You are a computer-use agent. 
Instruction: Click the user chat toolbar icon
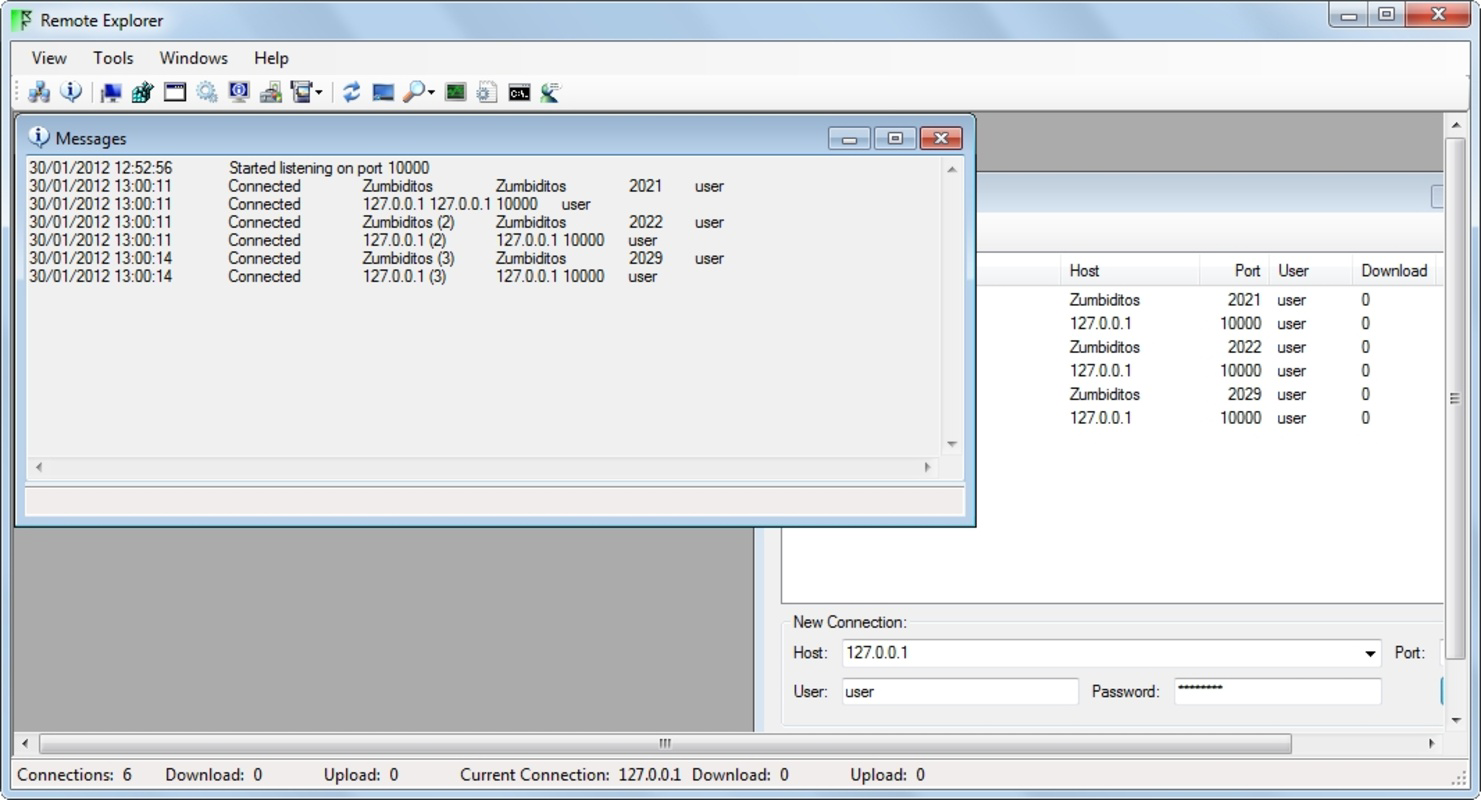549,92
